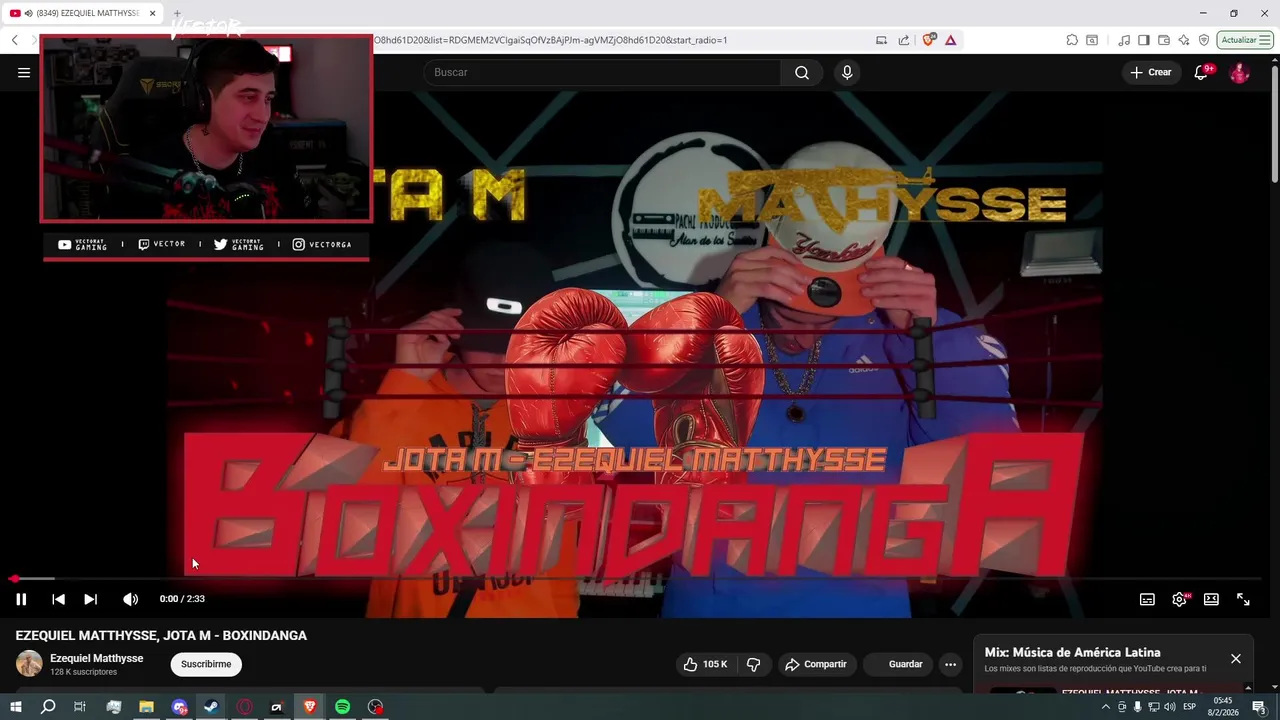
Task: Dislike the Boxindanga video
Action: 753,664
